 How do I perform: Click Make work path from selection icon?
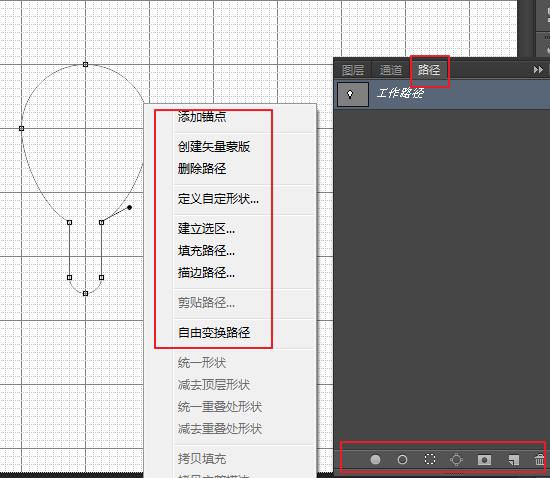click(457, 459)
